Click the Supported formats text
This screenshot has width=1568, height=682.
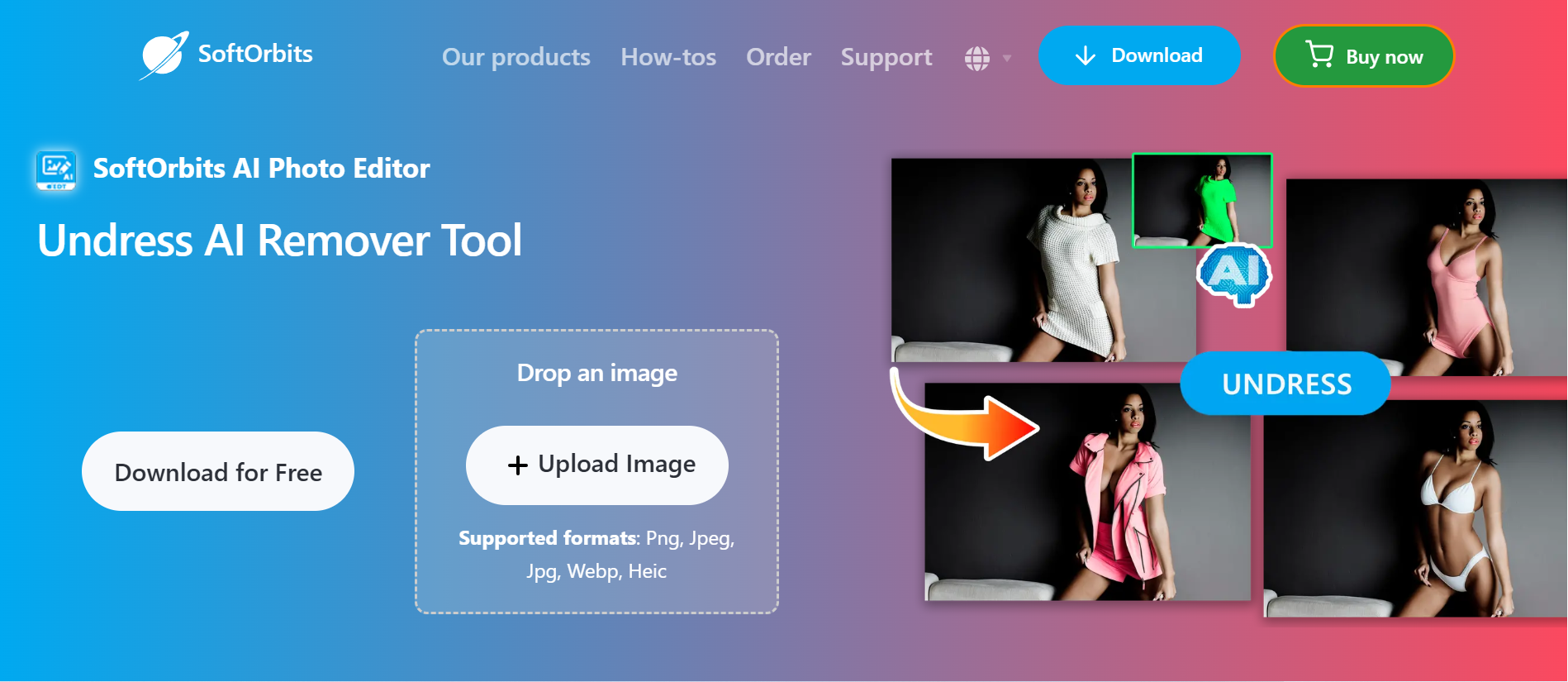tap(596, 555)
